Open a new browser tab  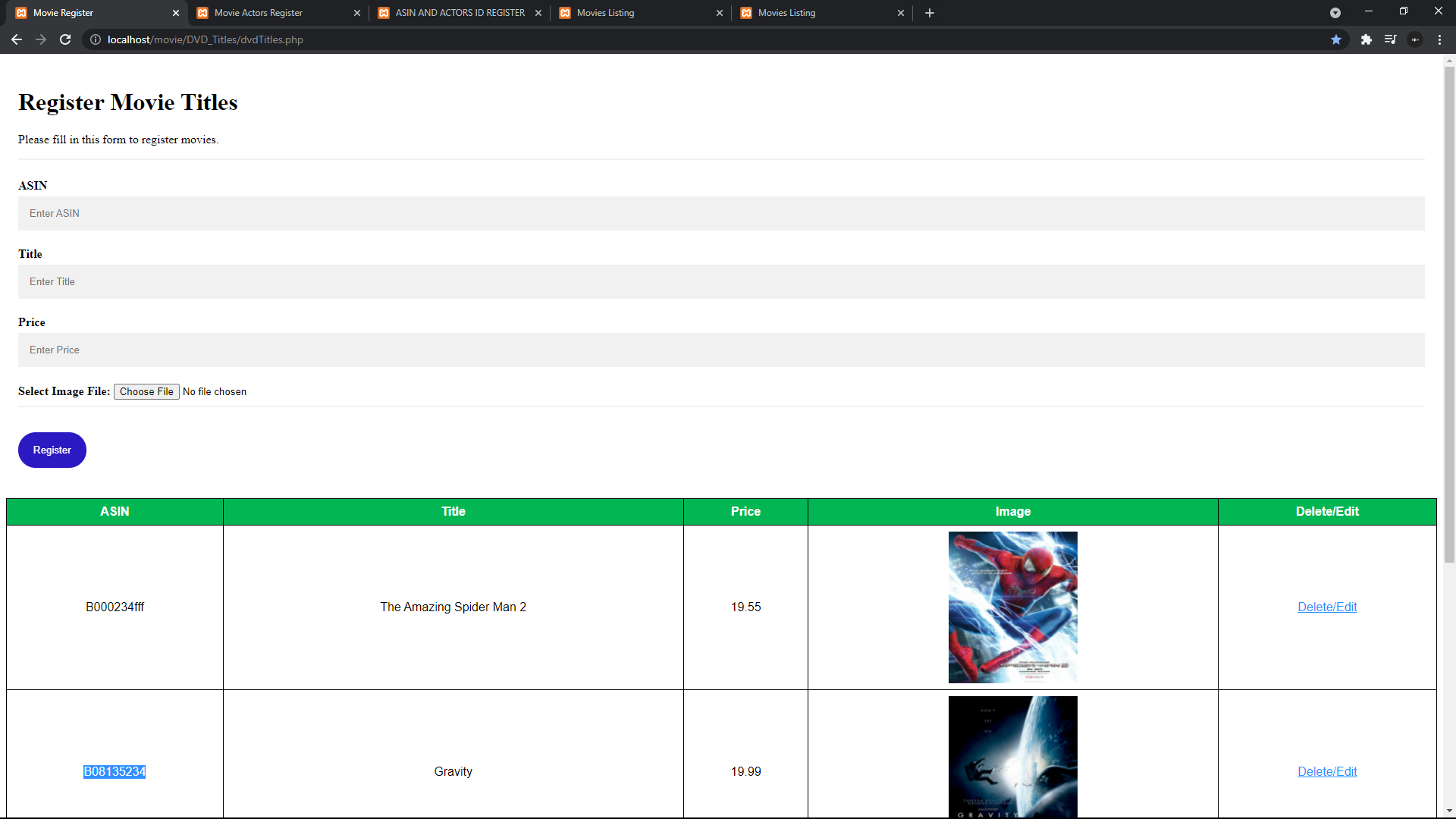coord(930,13)
